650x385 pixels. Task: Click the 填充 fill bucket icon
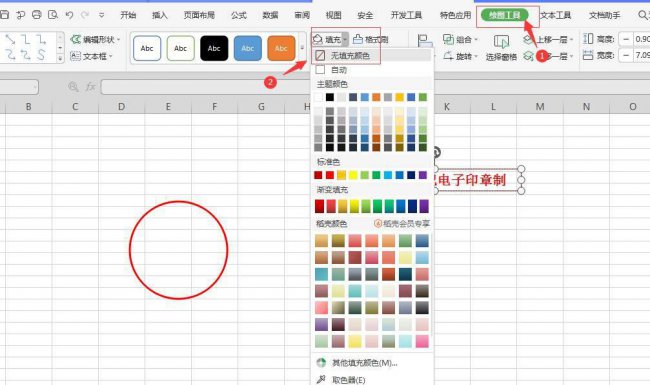(x=318, y=39)
